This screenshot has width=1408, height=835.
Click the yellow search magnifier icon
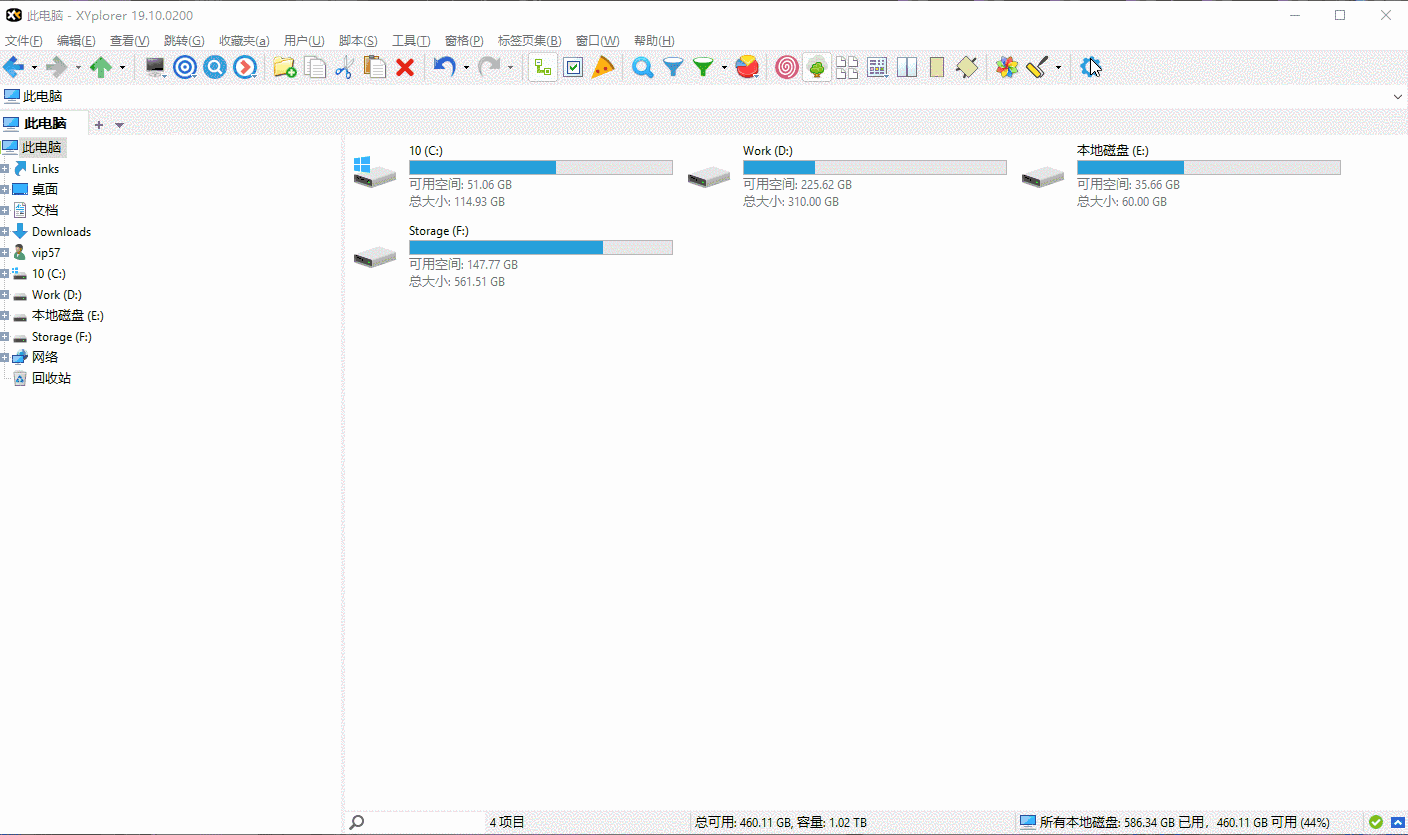pos(642,67)
